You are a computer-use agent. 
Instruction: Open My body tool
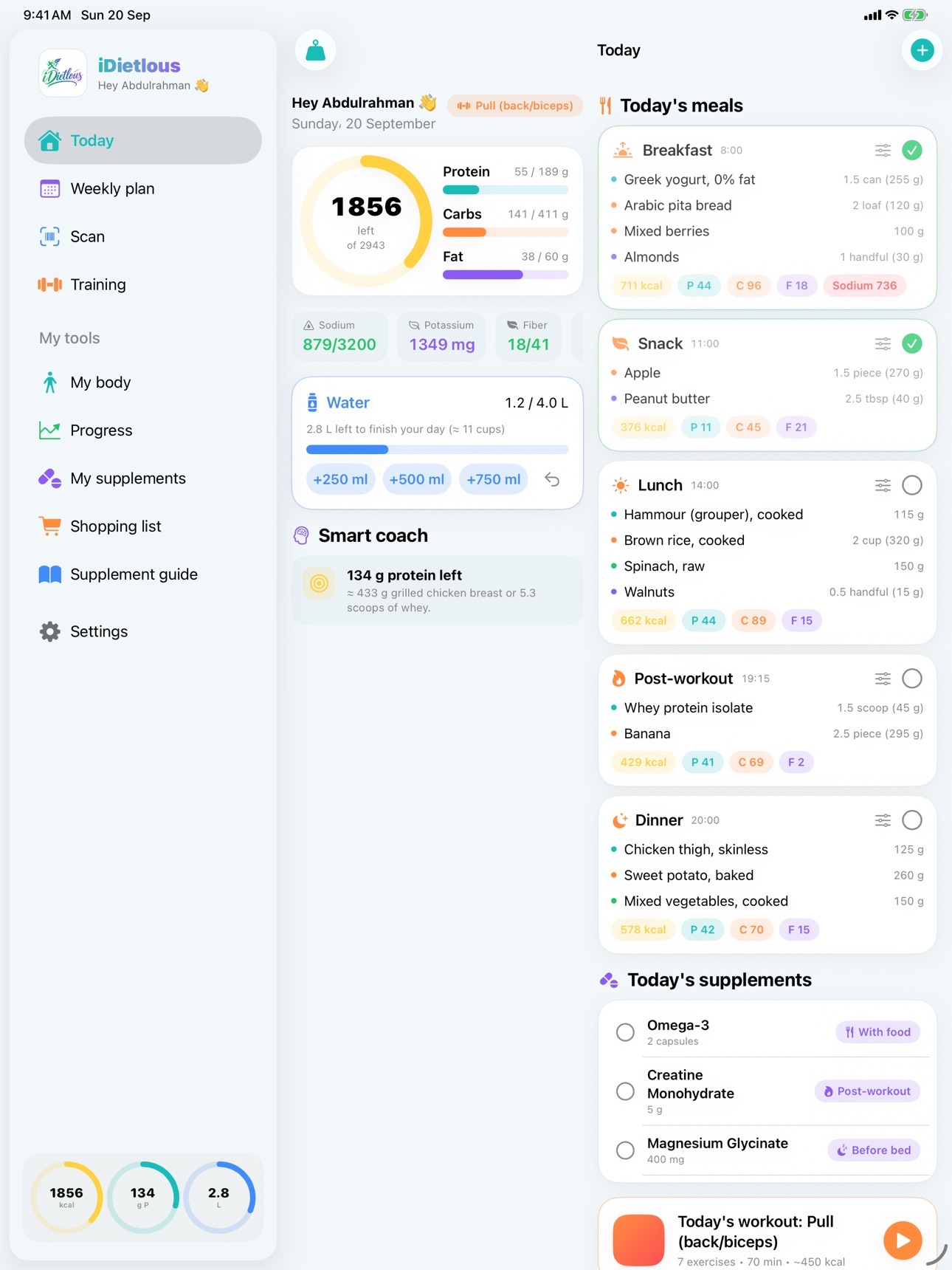[143, 382]
